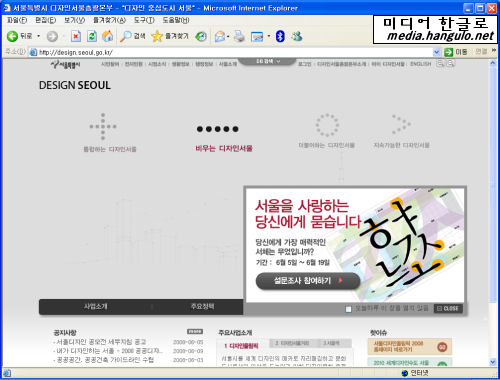
Task: Click the five black dots icon
Action: point(217,129)
